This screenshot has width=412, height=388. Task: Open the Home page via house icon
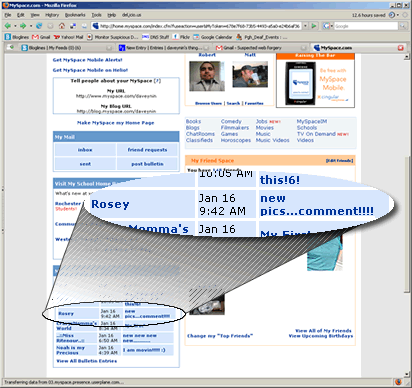pos(62,26)
